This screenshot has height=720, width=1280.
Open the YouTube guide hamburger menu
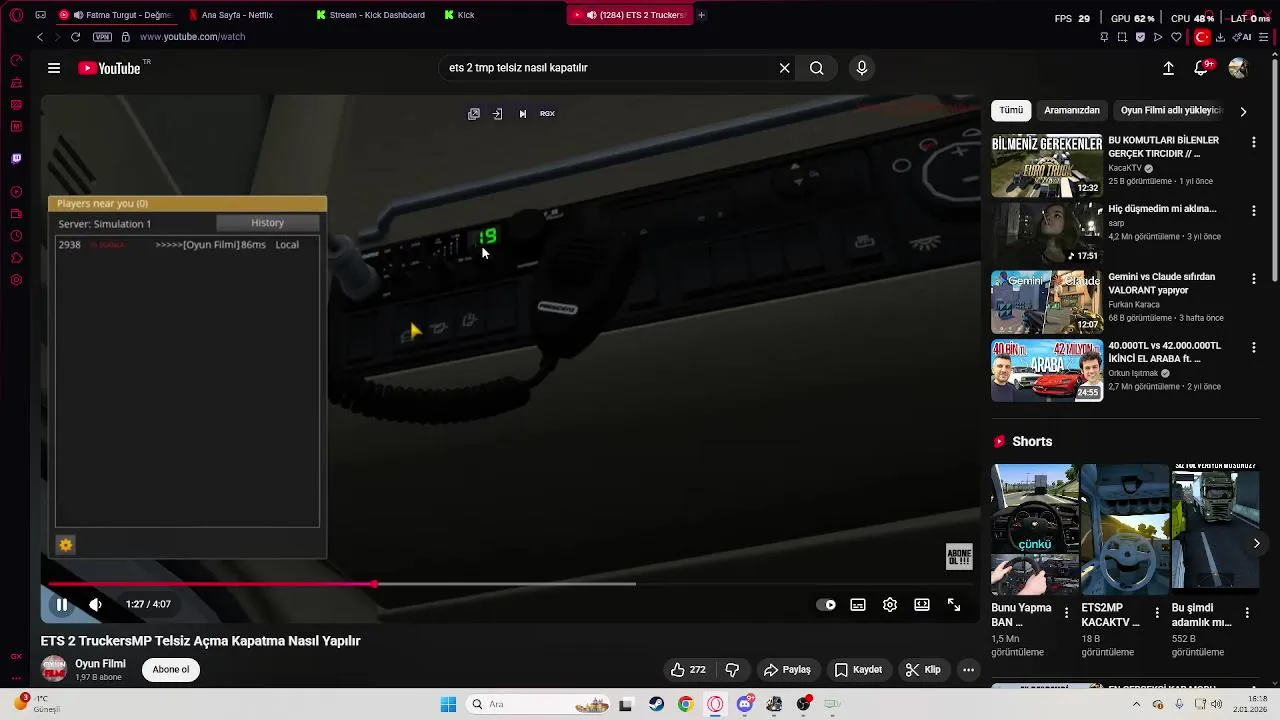(x=54, y=68)
